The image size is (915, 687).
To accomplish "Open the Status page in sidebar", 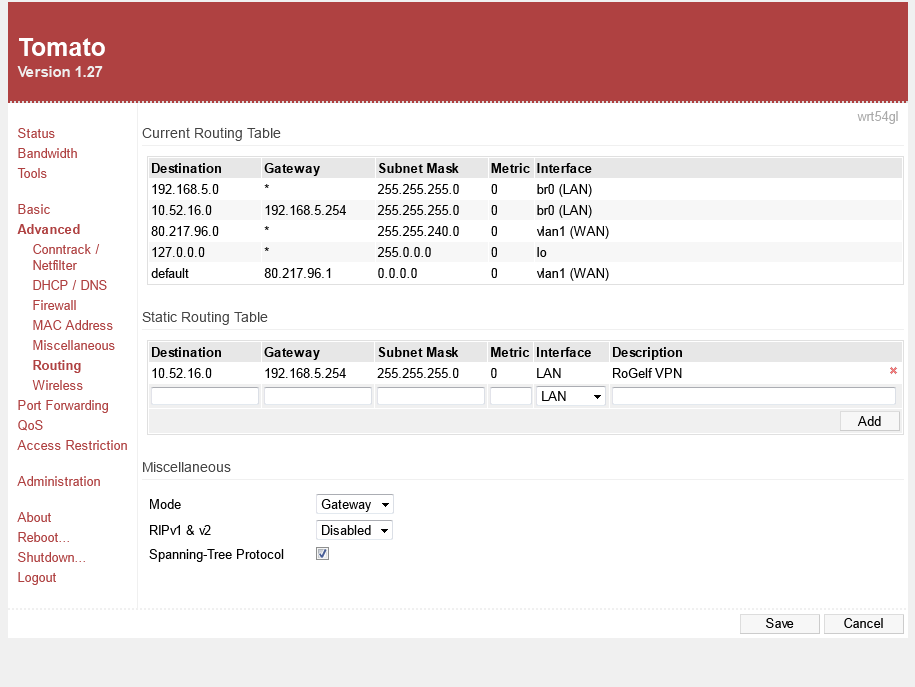I will tap(36, 134).
